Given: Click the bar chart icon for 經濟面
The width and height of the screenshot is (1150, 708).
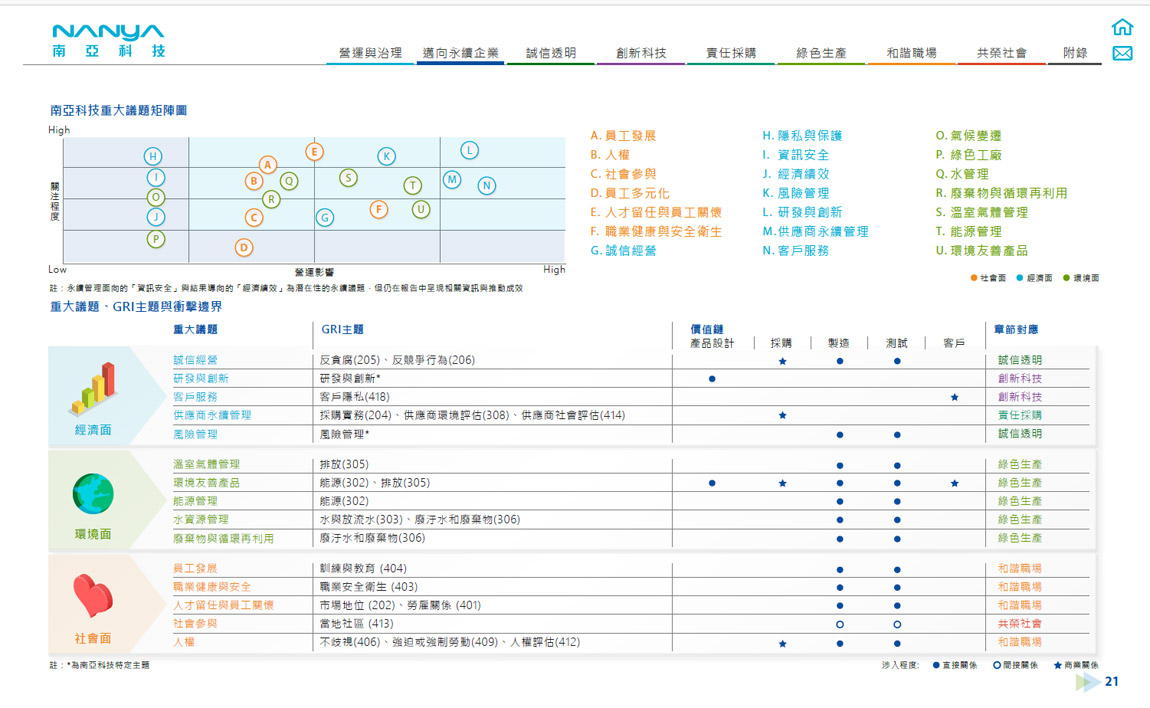Looking at the screenshot, I should (x=93, y=389).
